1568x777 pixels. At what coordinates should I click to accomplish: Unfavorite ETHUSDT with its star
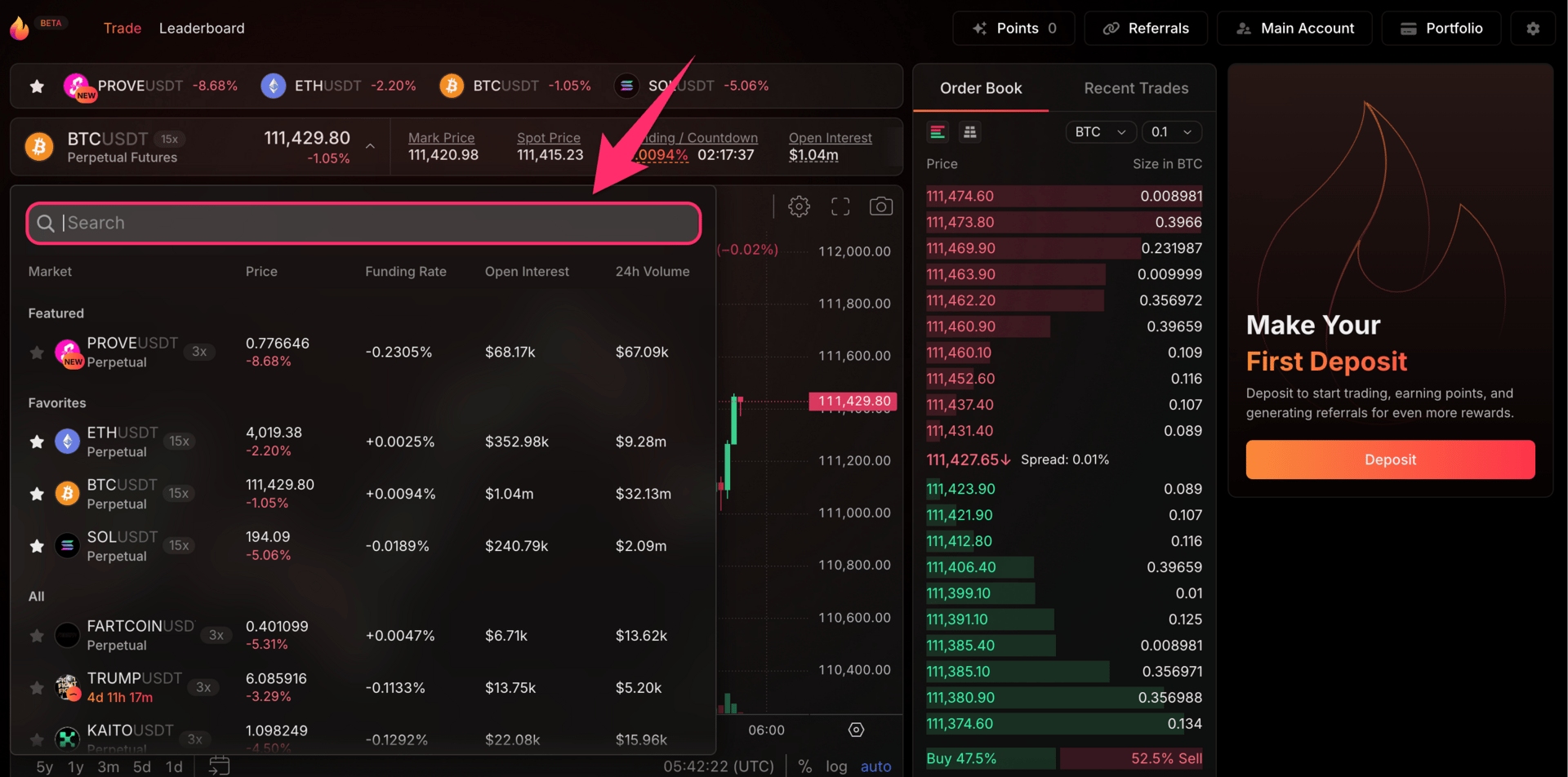tap(37, 442)
